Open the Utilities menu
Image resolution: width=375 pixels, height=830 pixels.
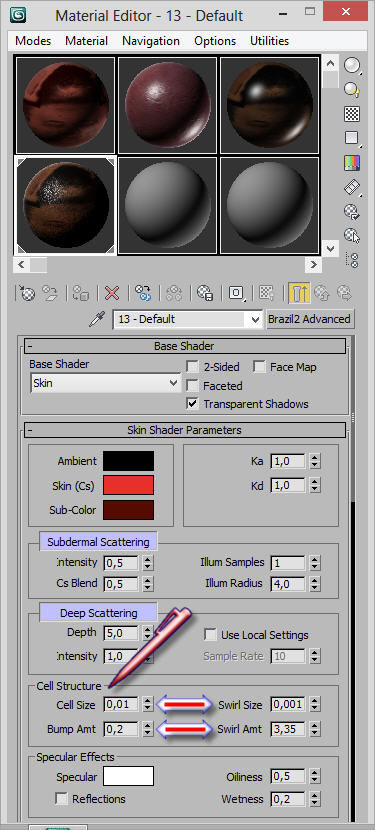coord(270,41)
